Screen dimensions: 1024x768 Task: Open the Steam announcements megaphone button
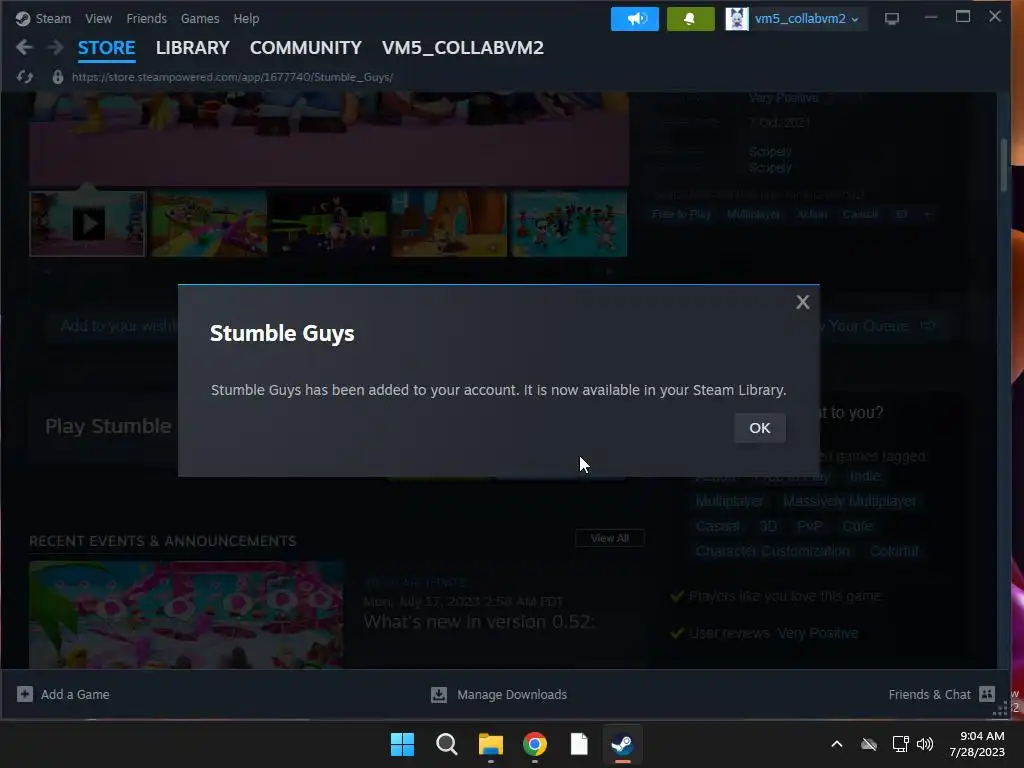click(x=634, y=19)
